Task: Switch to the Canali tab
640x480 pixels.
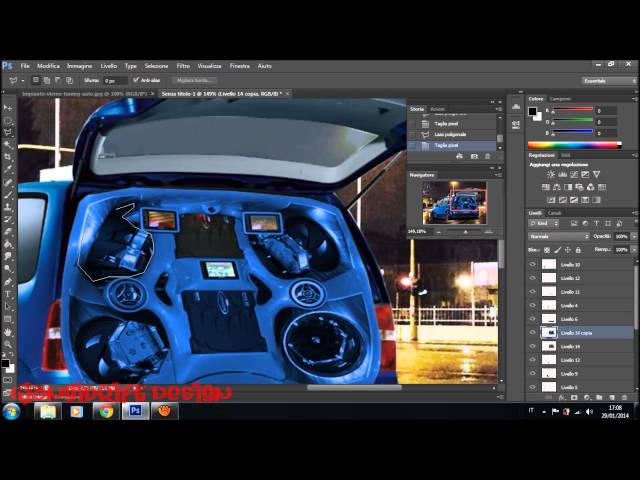Action: tap(554, 213)
